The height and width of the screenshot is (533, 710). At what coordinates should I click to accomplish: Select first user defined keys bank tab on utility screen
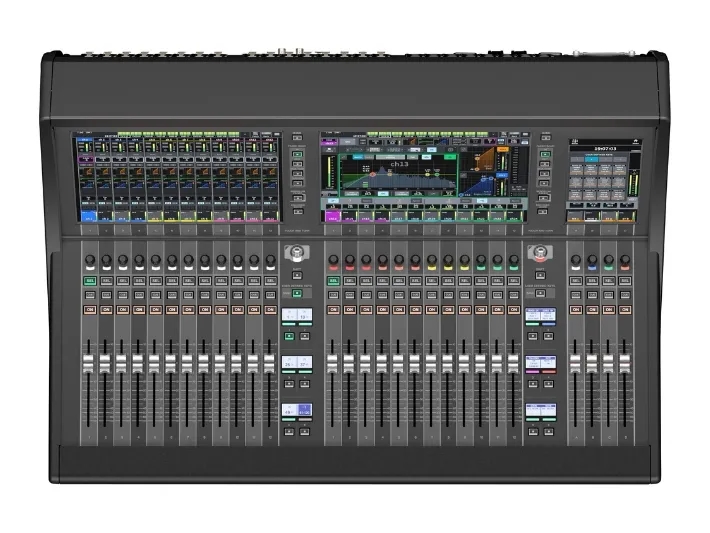coord(577,159)
